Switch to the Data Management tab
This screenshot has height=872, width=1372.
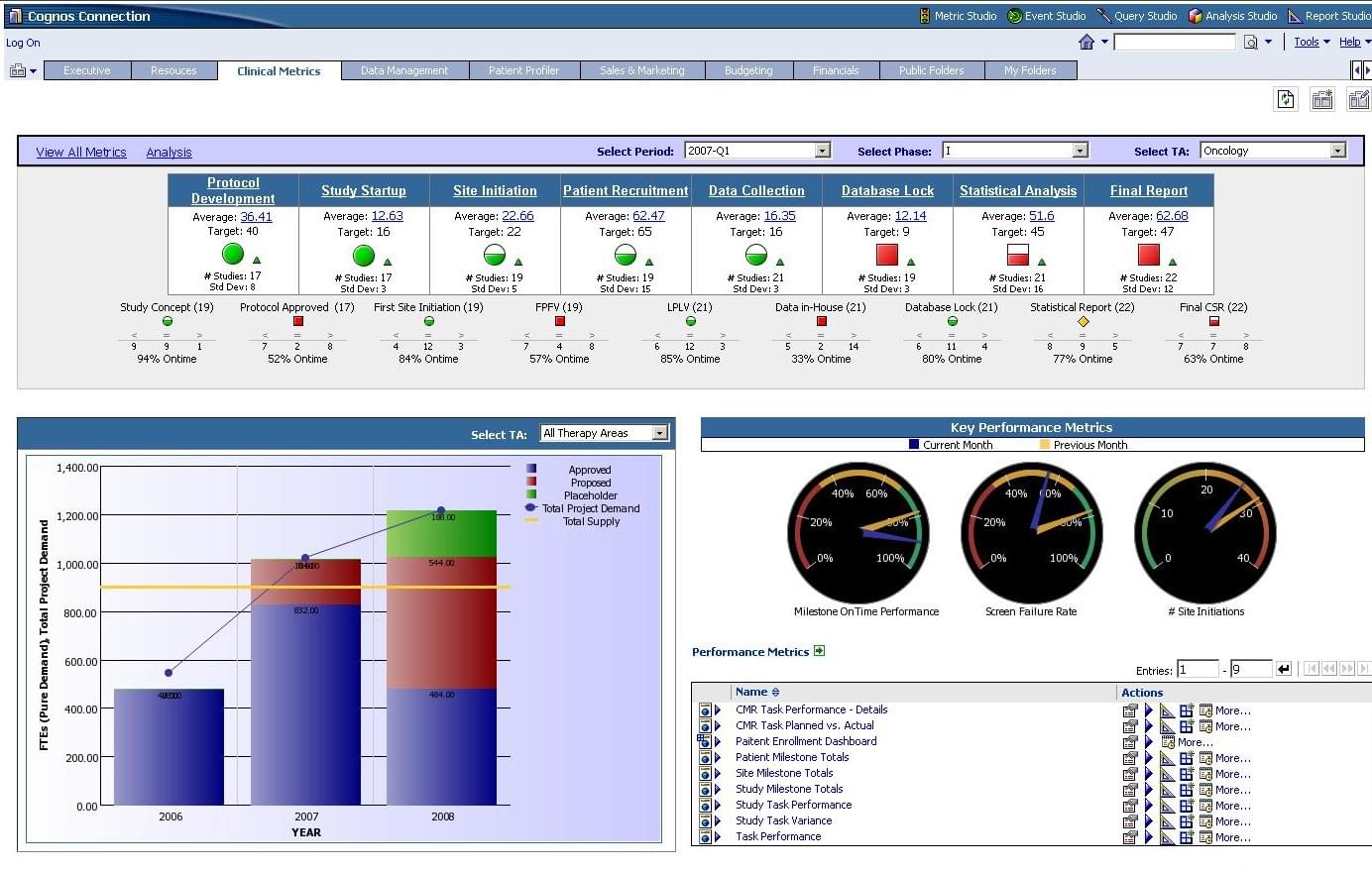pos(404,70)
